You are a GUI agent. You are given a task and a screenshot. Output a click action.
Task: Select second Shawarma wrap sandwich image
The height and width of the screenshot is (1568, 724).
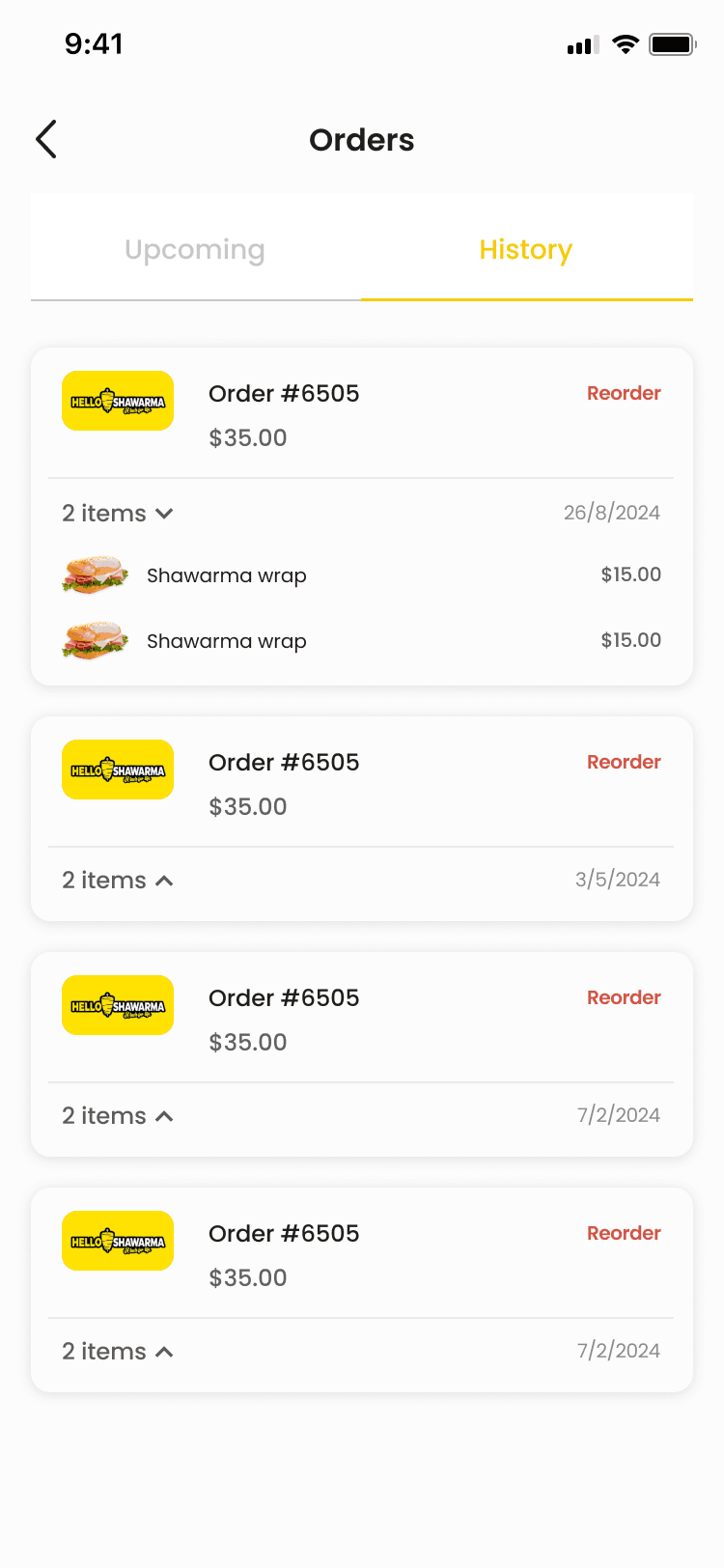click(95, 639)
